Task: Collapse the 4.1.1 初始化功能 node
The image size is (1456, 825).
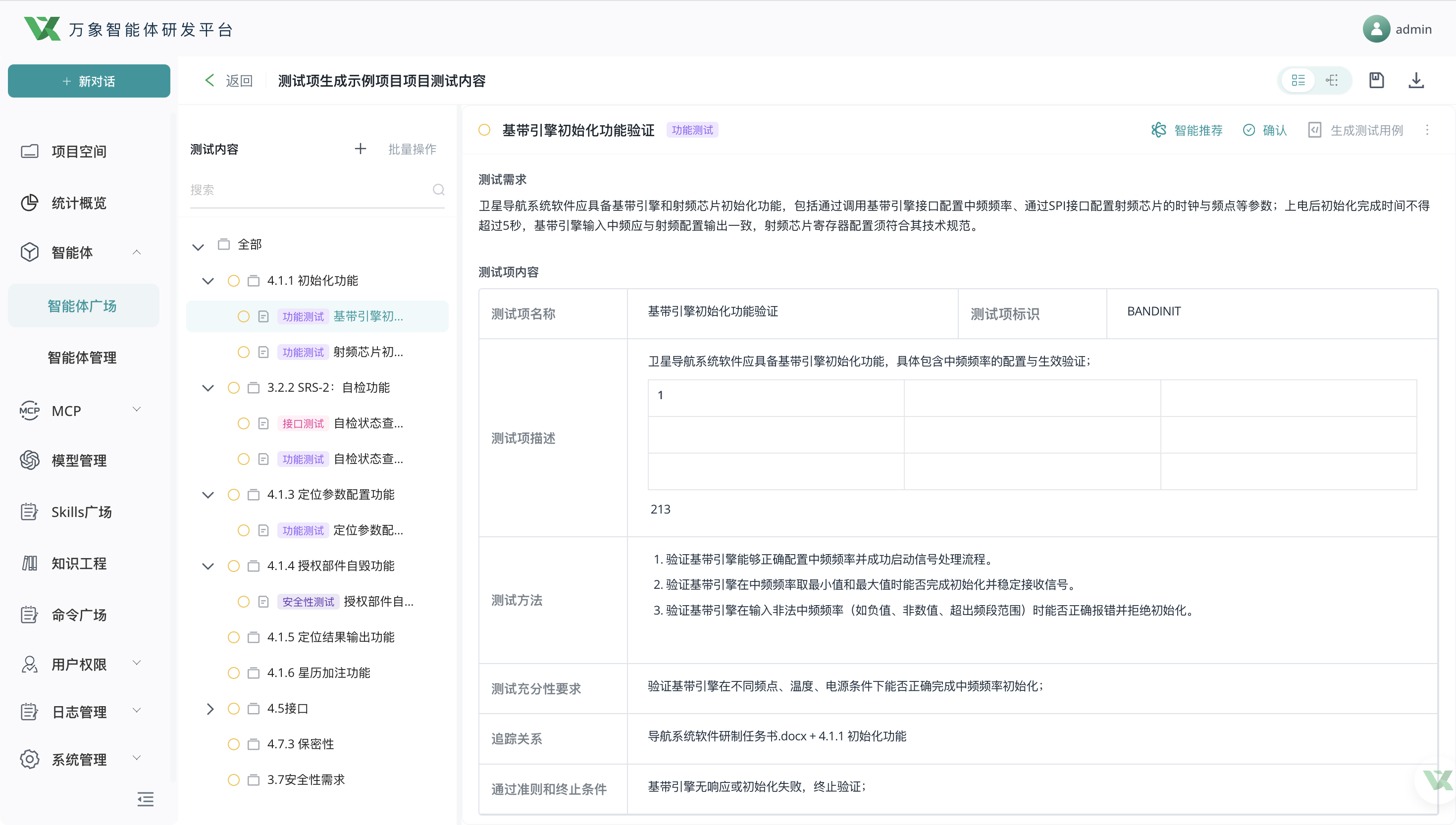Action: click(208, 280)
